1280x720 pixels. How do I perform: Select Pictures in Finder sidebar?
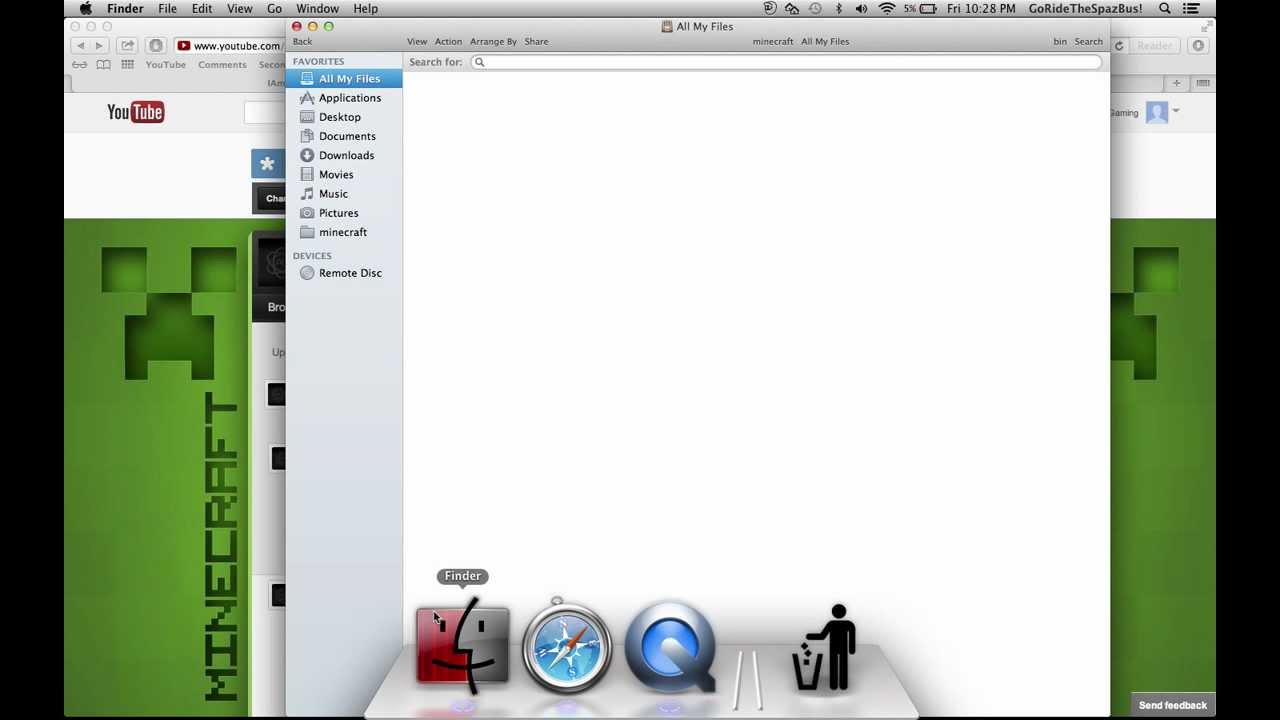(x=344, y=213)
